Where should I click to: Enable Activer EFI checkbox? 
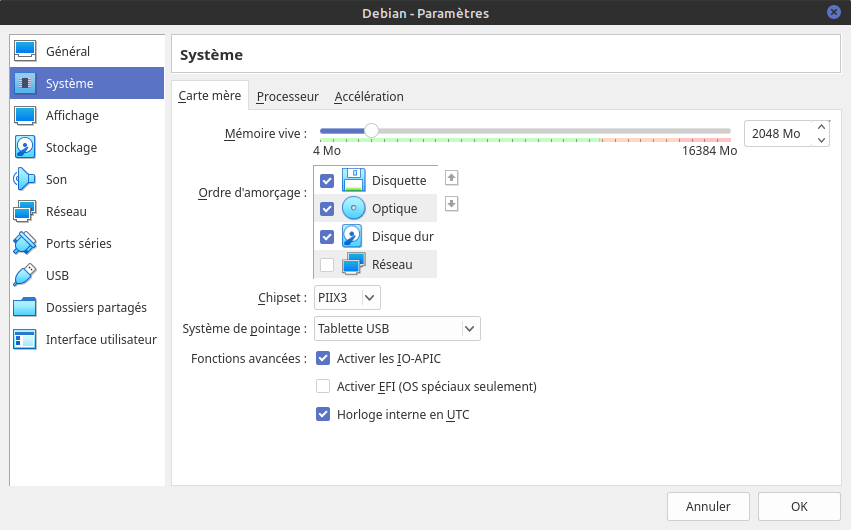[x=323, y=386]
